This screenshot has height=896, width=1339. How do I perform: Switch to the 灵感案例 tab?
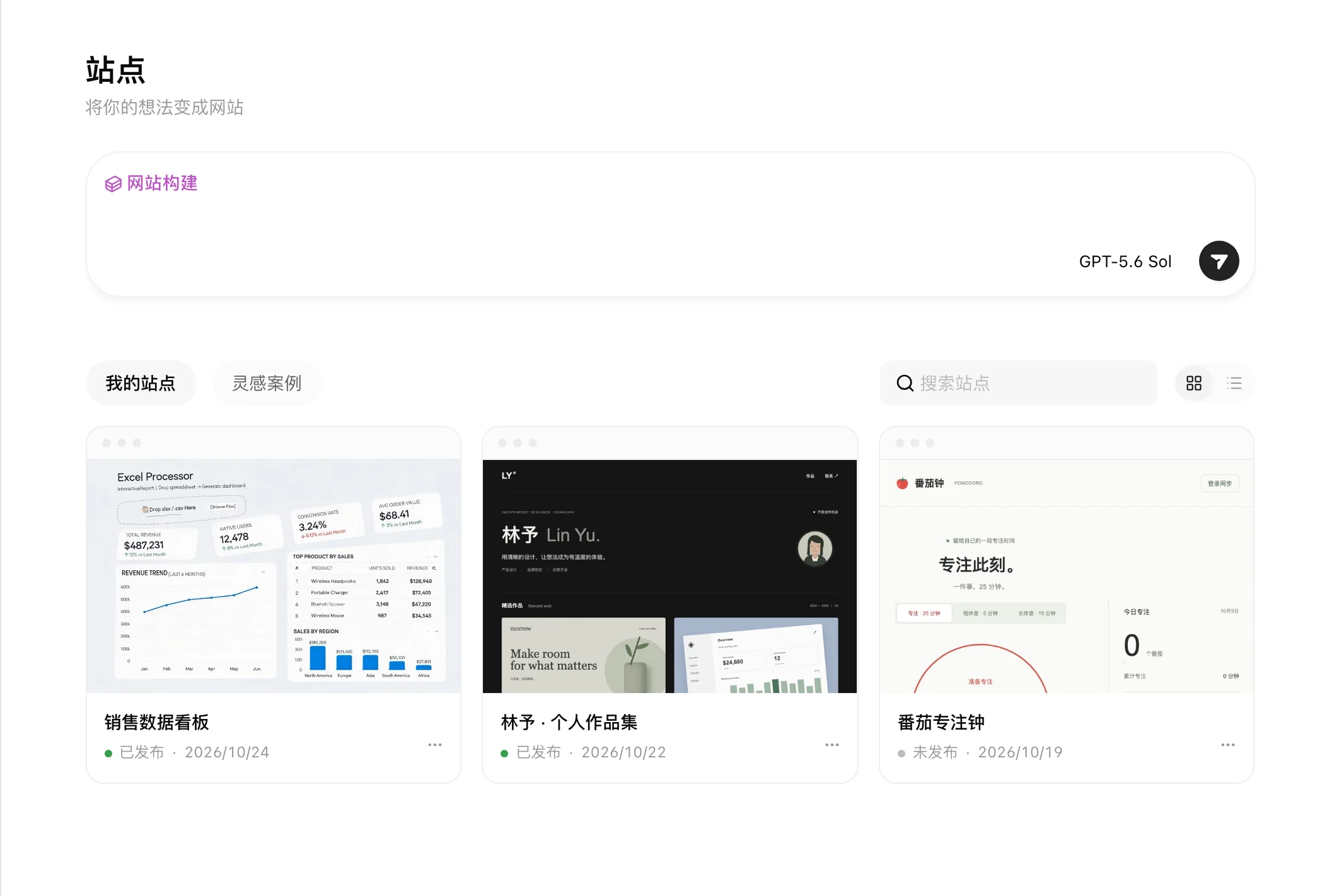tap(267, 383)
